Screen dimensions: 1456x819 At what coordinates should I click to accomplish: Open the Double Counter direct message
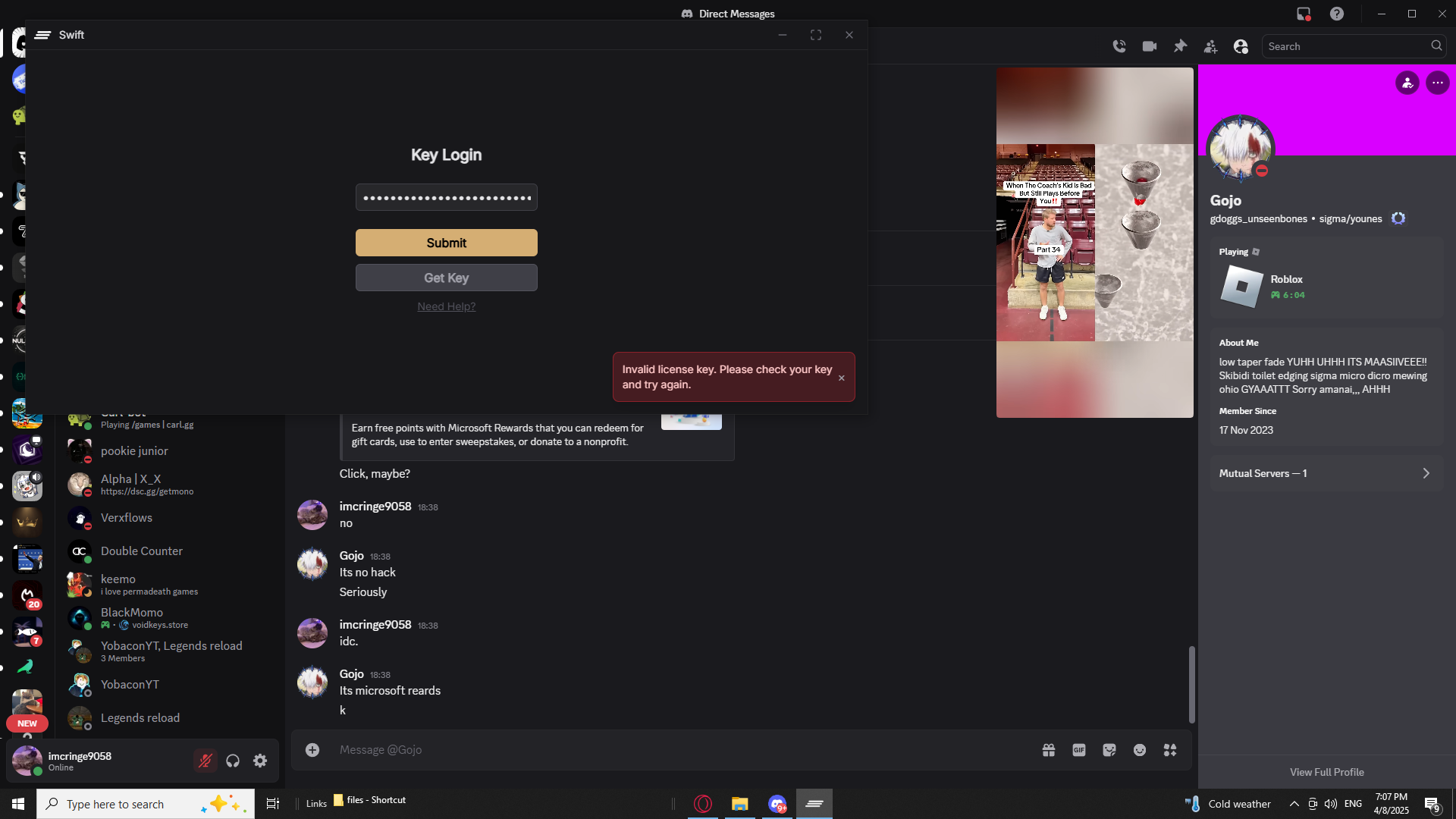tap(142, 551)
